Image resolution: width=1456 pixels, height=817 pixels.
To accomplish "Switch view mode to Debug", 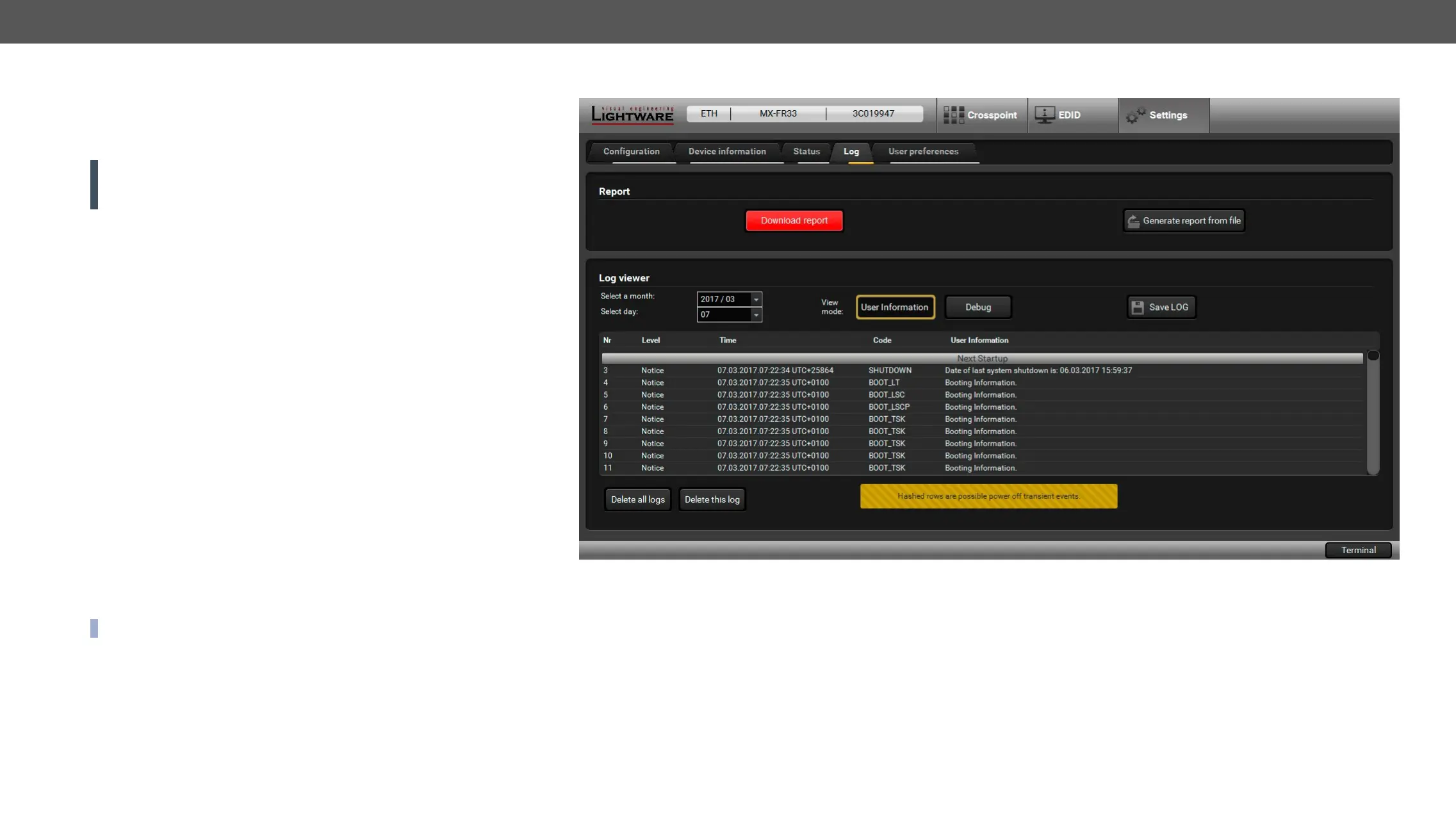I will (x=977, y=307).
